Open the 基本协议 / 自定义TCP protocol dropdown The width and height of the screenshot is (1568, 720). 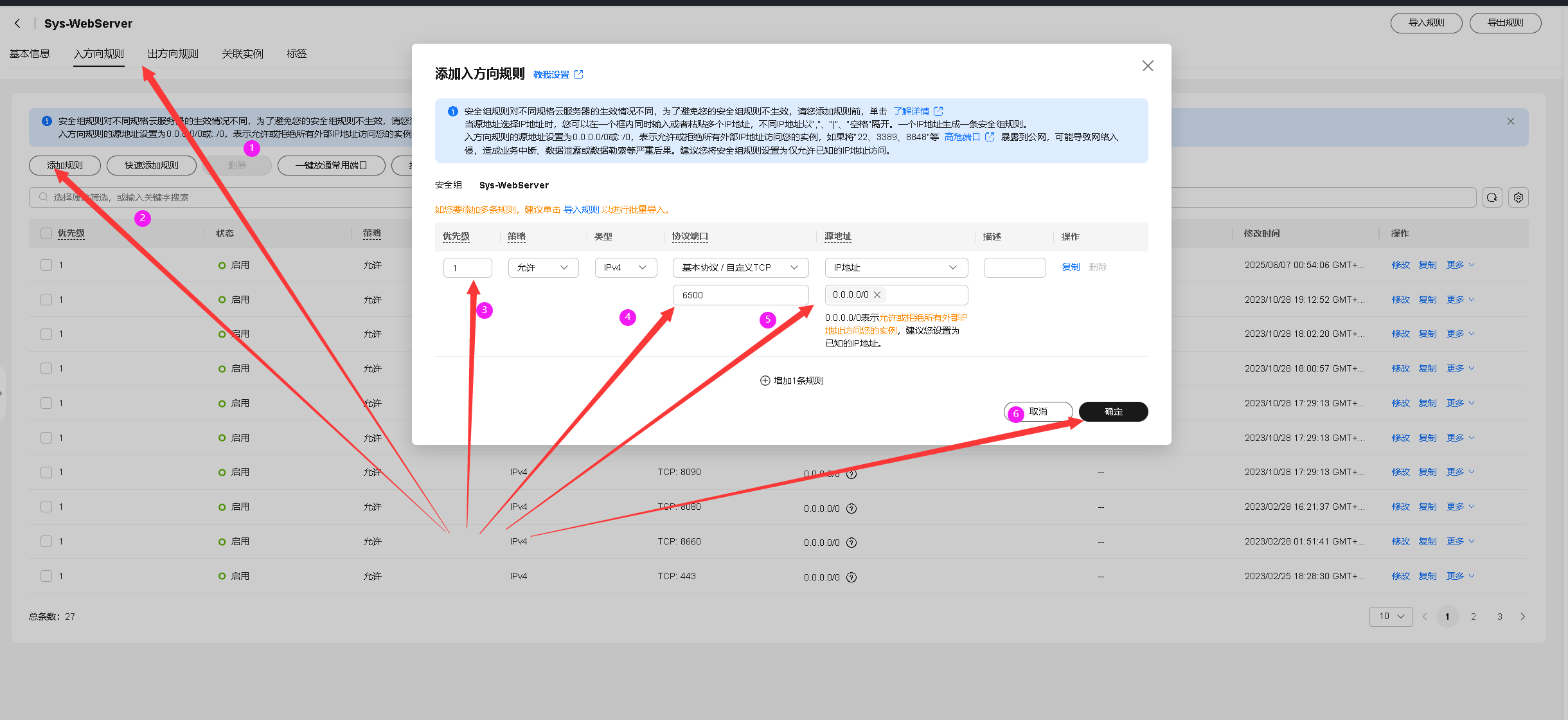(x=740, y=267)
